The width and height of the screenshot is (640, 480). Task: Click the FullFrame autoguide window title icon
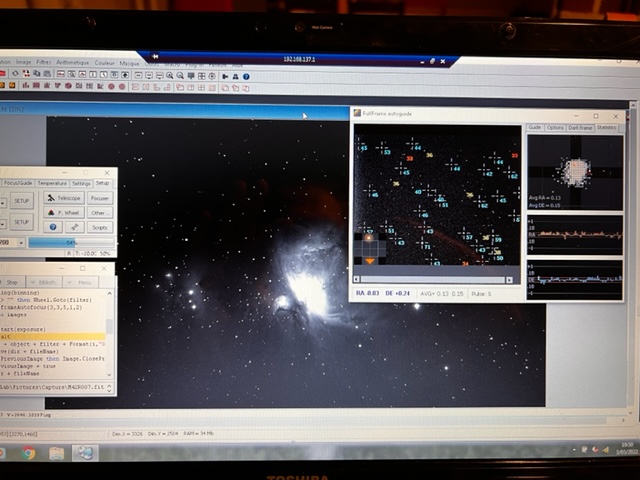358,113
